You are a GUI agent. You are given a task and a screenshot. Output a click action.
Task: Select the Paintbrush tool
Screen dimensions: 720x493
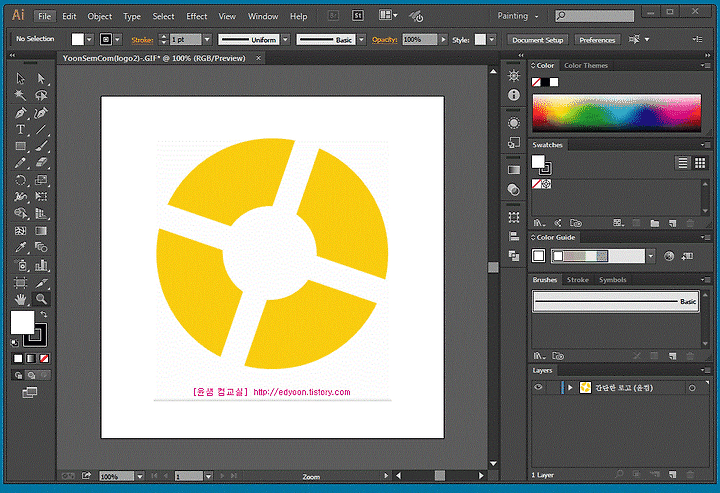41,146
